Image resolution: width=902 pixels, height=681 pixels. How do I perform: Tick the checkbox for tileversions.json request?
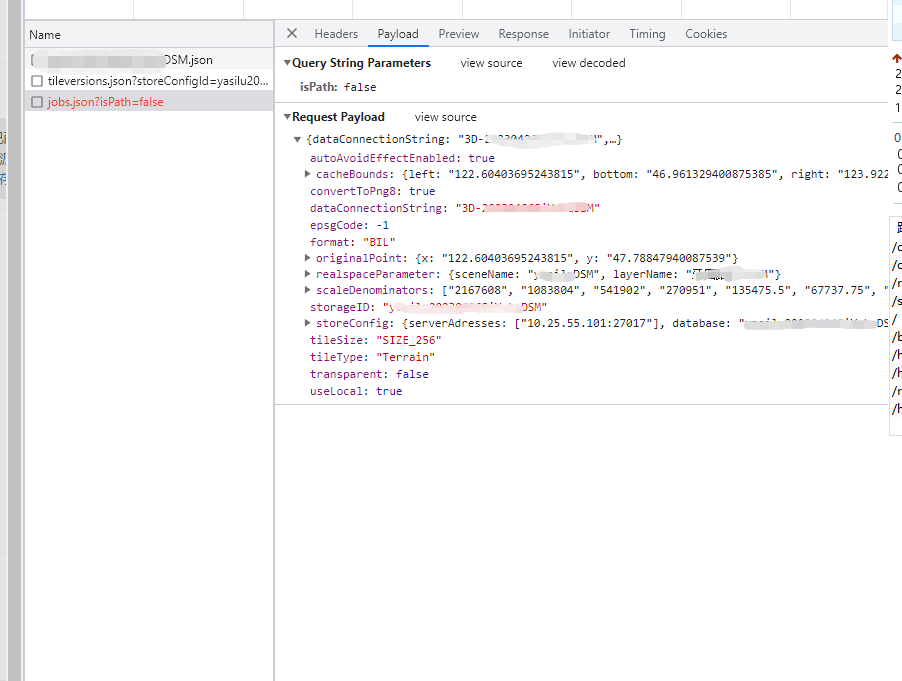click(x=37, y=81)
